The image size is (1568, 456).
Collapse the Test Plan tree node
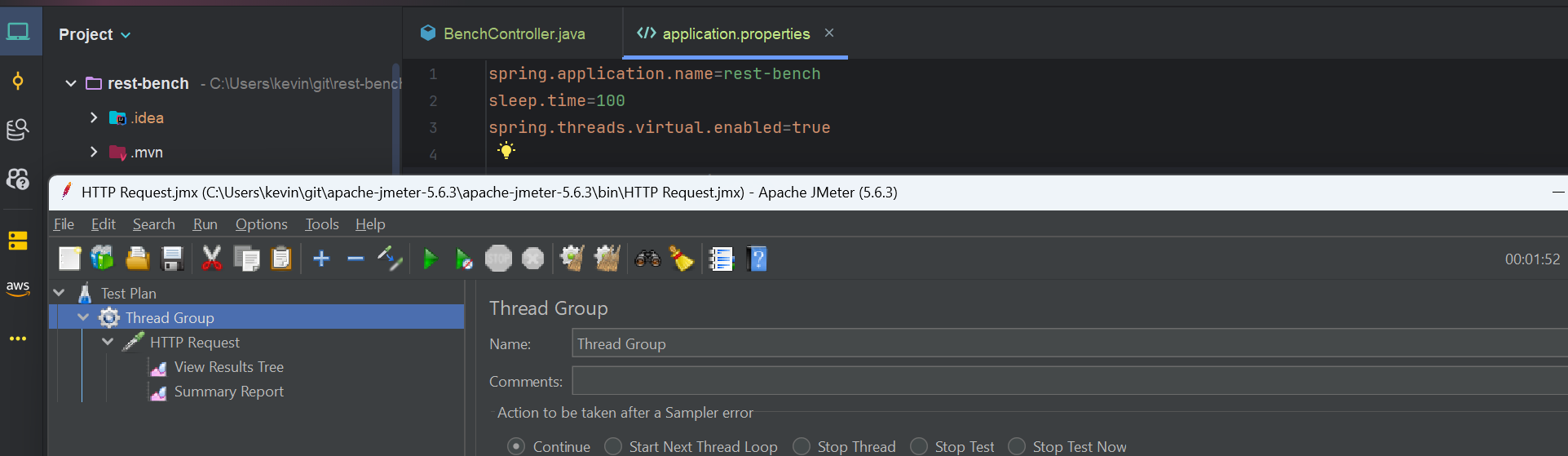click(59, 293)
